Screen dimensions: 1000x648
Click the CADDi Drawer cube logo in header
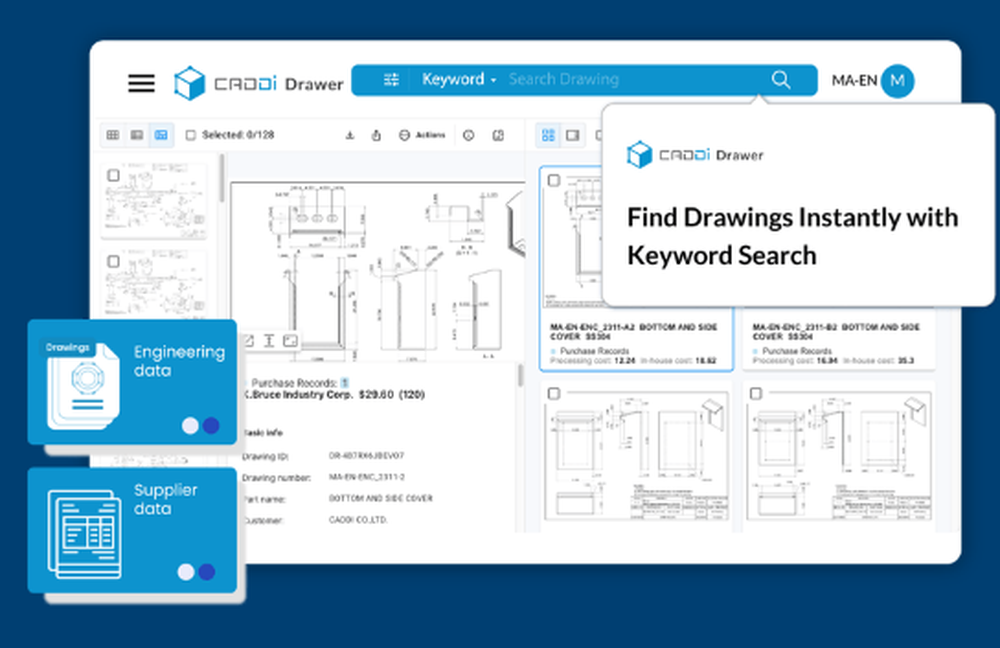click(x=189, y=83)
